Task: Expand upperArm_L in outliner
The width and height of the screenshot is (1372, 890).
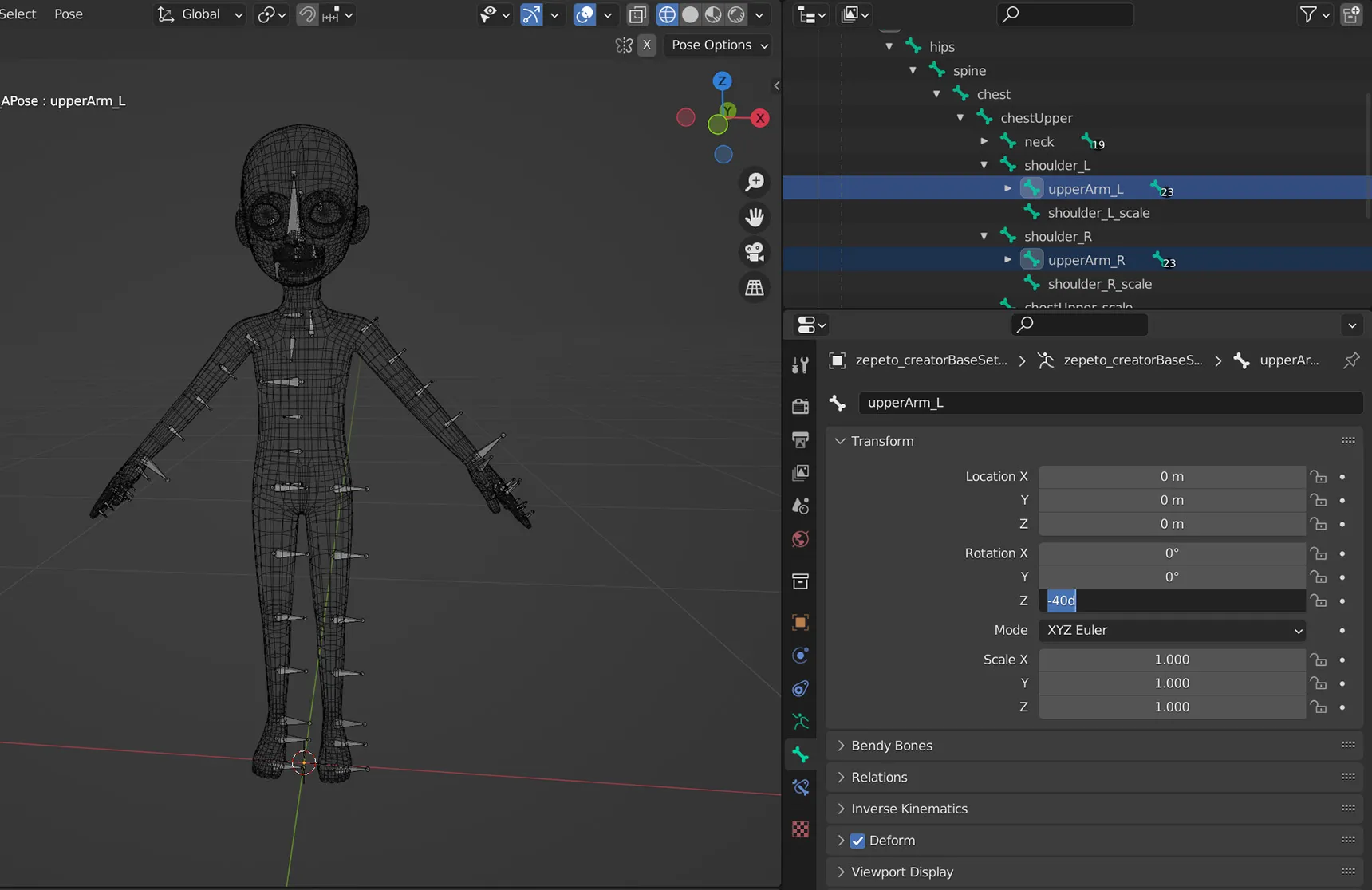Action: [1007, 189]
